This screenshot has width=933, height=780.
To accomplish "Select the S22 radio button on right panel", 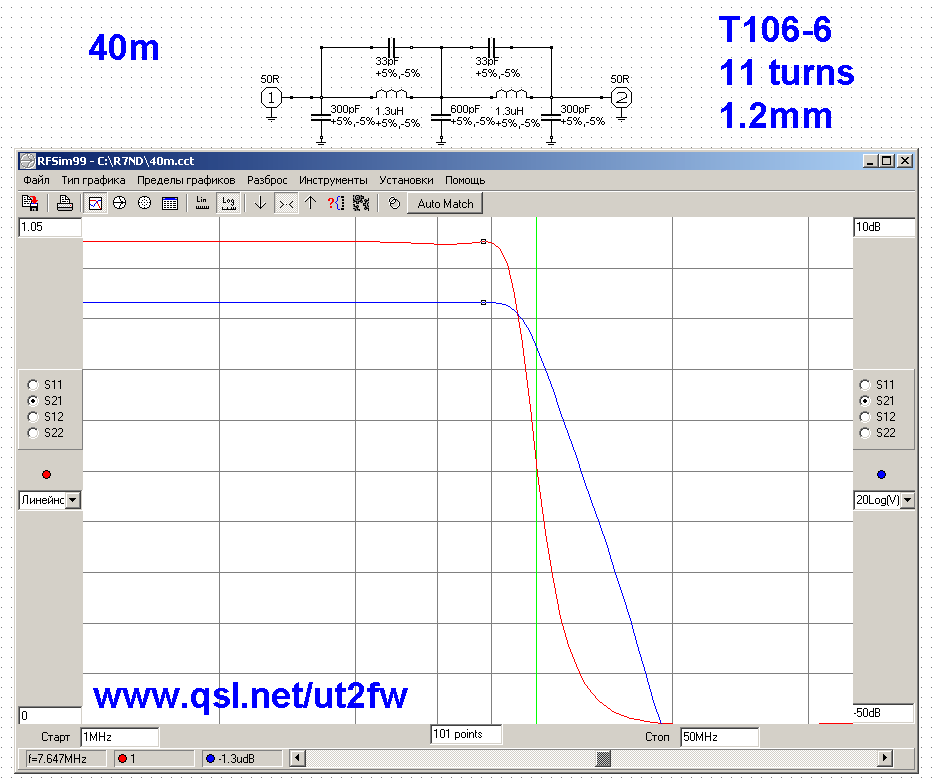I will [x=866, y=433].
